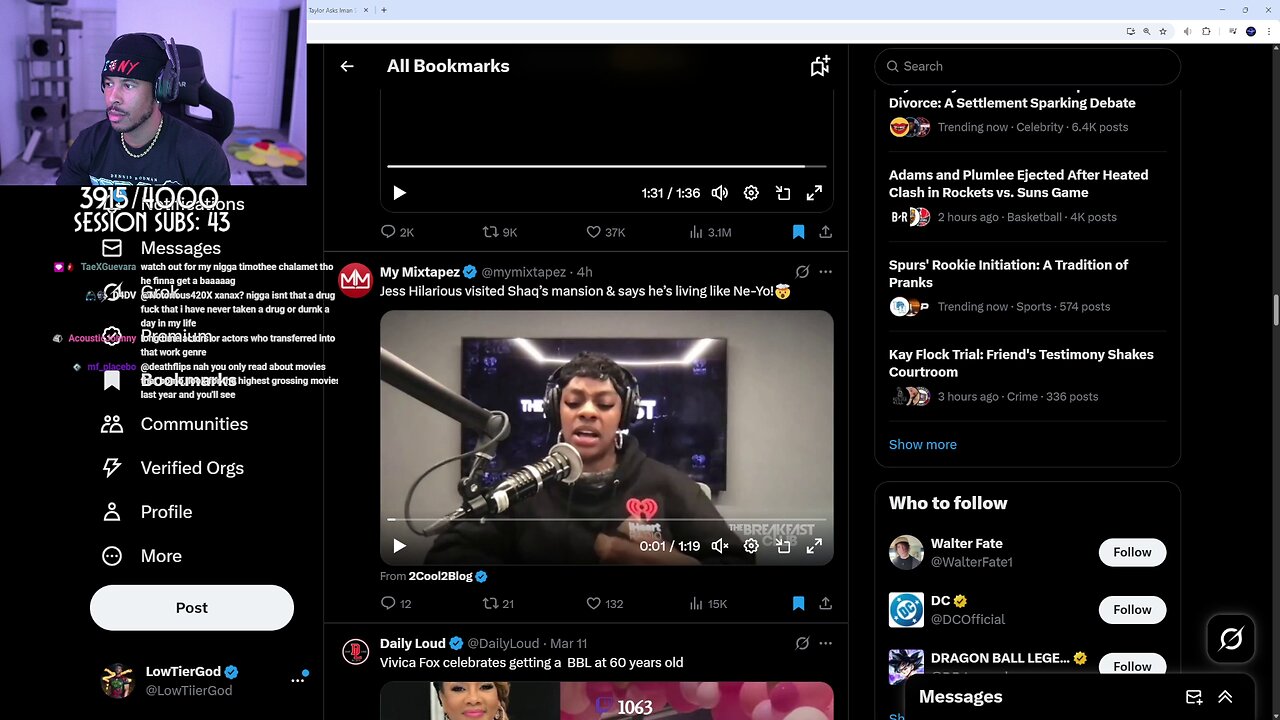Click the Grok icon on Daily Loud post
Viewport: 1280px width, 720px height.
pyautogui.click(x=802, y=644)
